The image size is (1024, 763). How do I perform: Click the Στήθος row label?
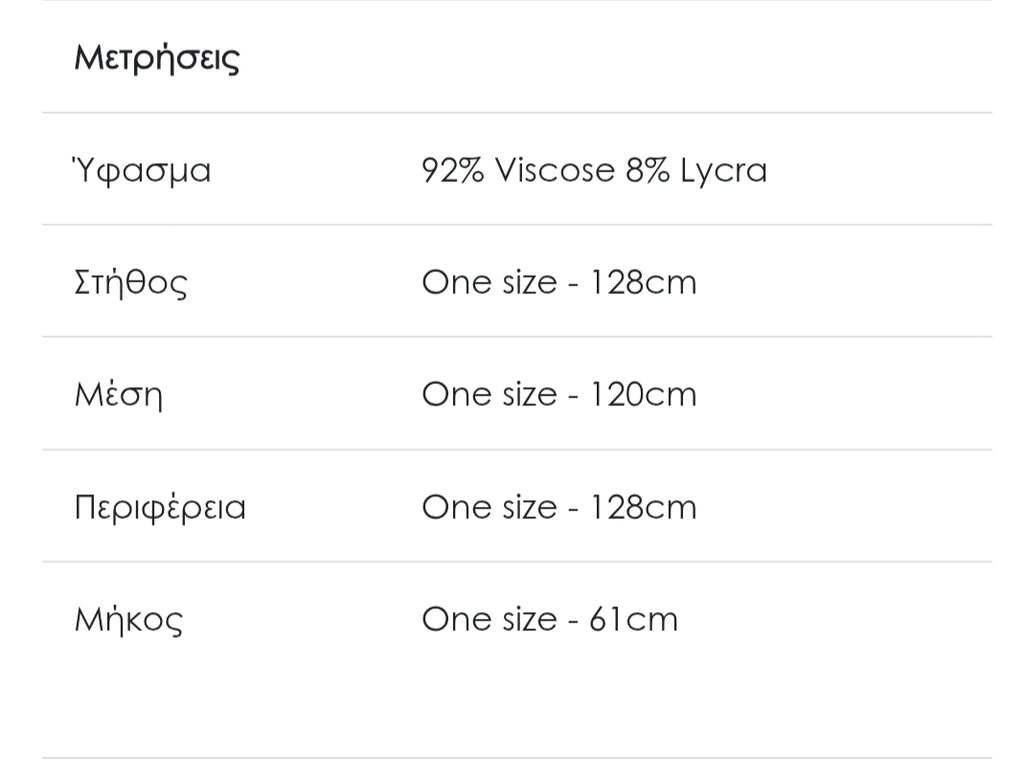[131, 283]
